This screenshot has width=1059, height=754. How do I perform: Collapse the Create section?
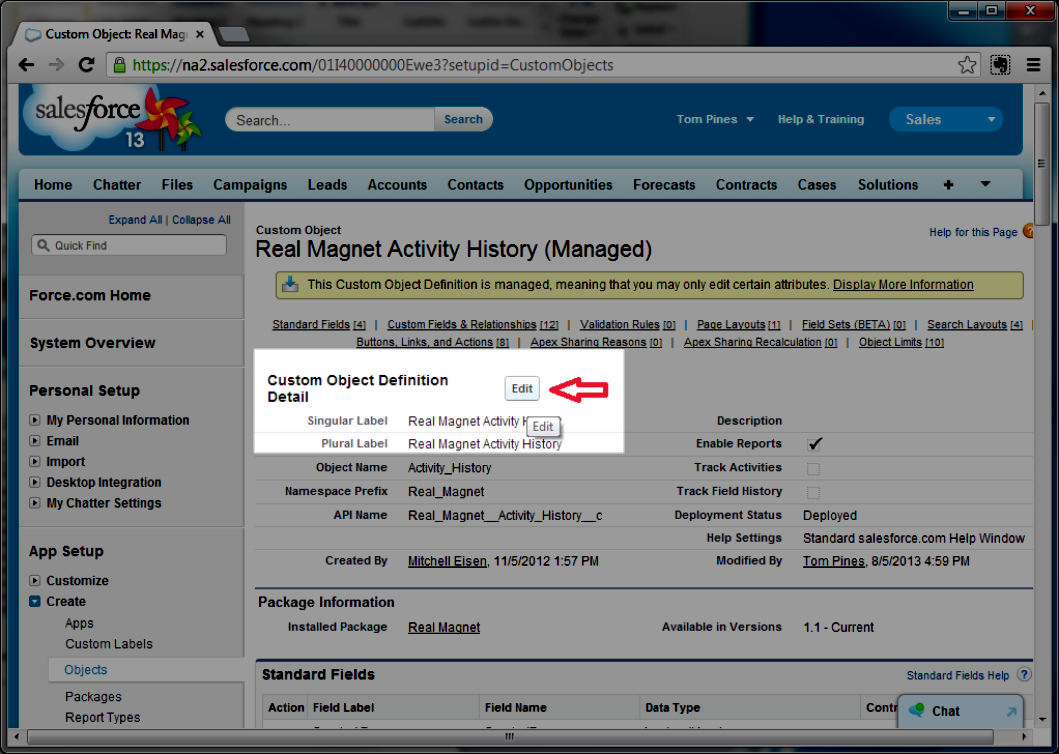35,601
